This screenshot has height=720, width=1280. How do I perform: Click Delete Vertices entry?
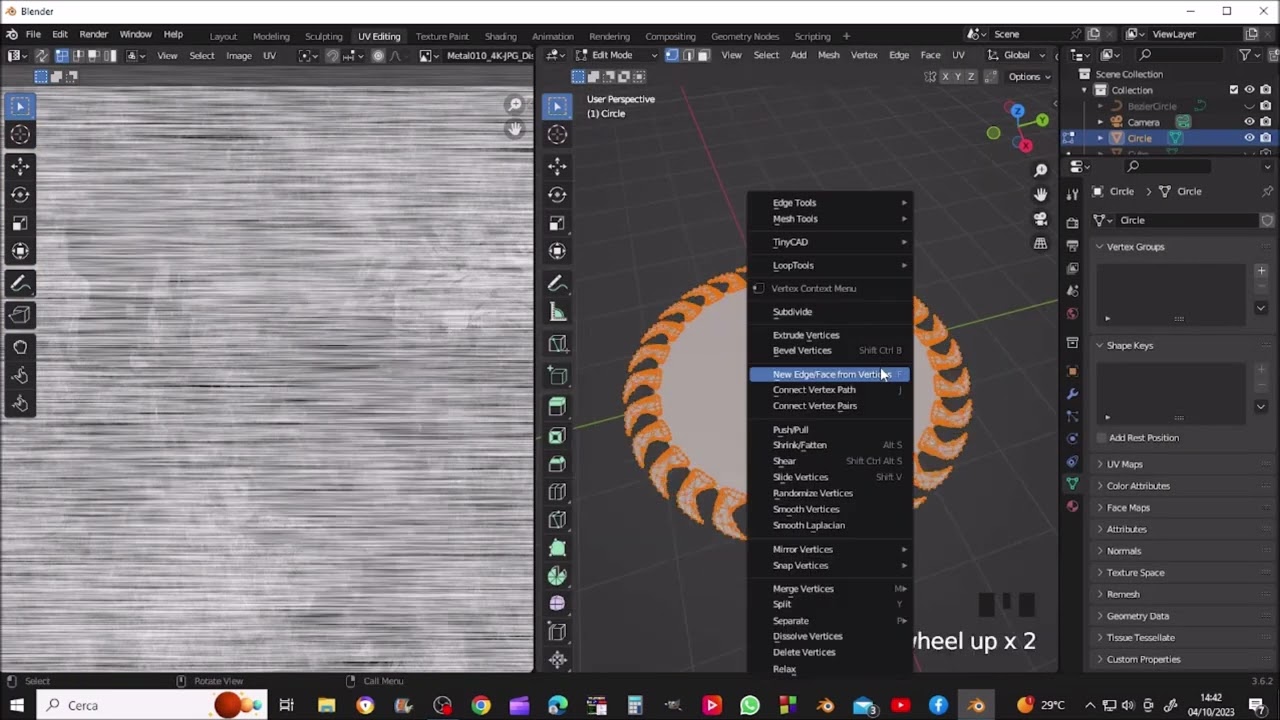coord(829,652)
